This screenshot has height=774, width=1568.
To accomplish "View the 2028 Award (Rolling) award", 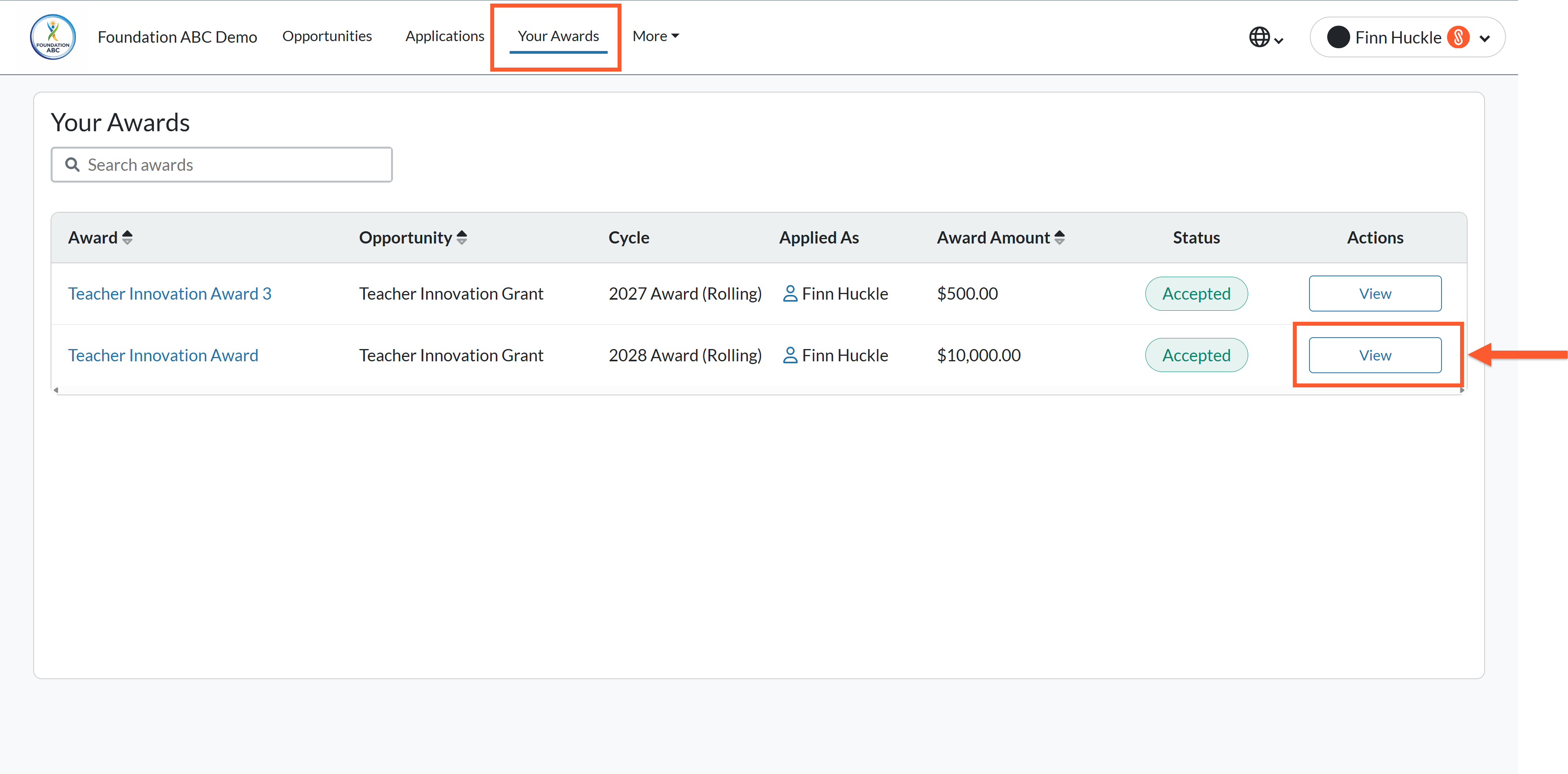I will pos(1375,355).
